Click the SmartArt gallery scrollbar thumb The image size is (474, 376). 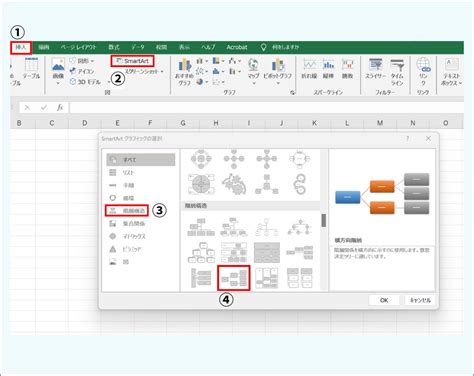(323, 220)
